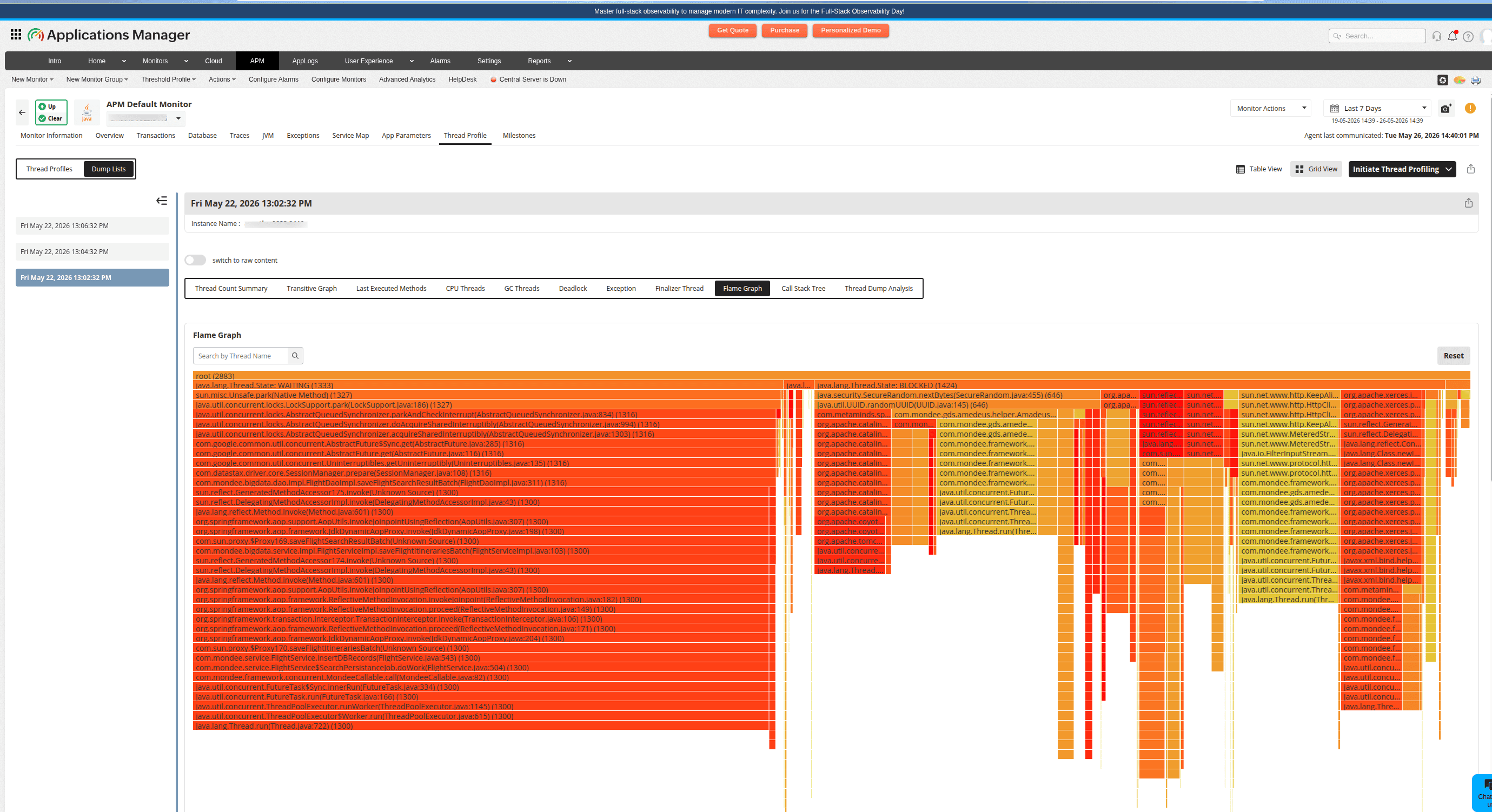Toggle switch to raw content

point(195,260)
